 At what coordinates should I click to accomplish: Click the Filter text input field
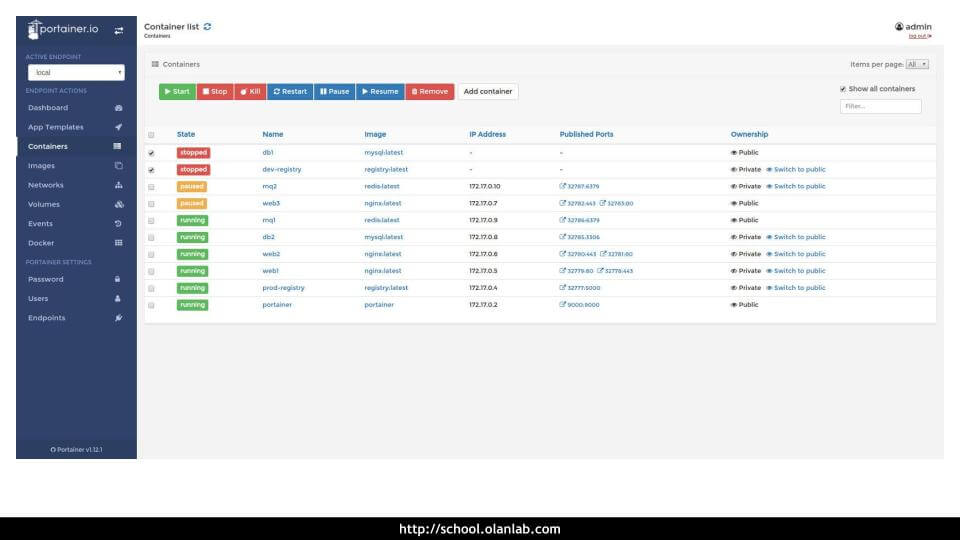click(880, 106)
